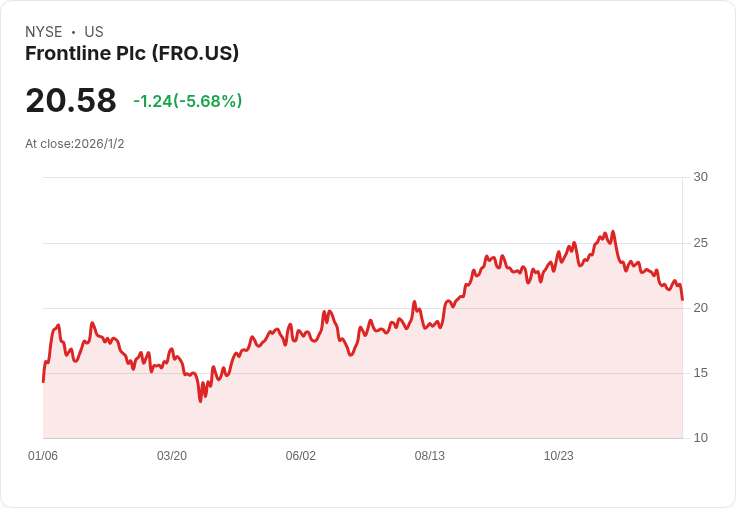The width and height of the screenshot is (736, 508).
Task: Click the highest peak of the price line
Action: (612, 232)
